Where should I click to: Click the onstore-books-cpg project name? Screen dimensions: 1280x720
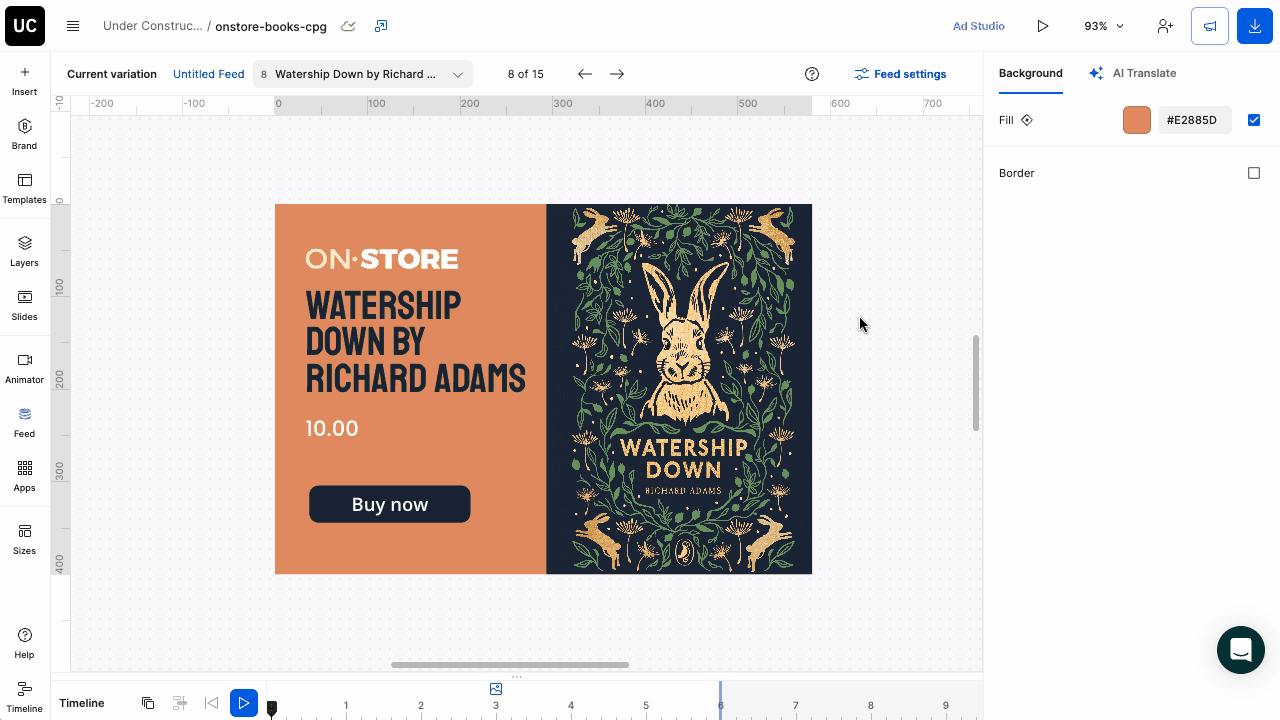[x=271, y=26]
